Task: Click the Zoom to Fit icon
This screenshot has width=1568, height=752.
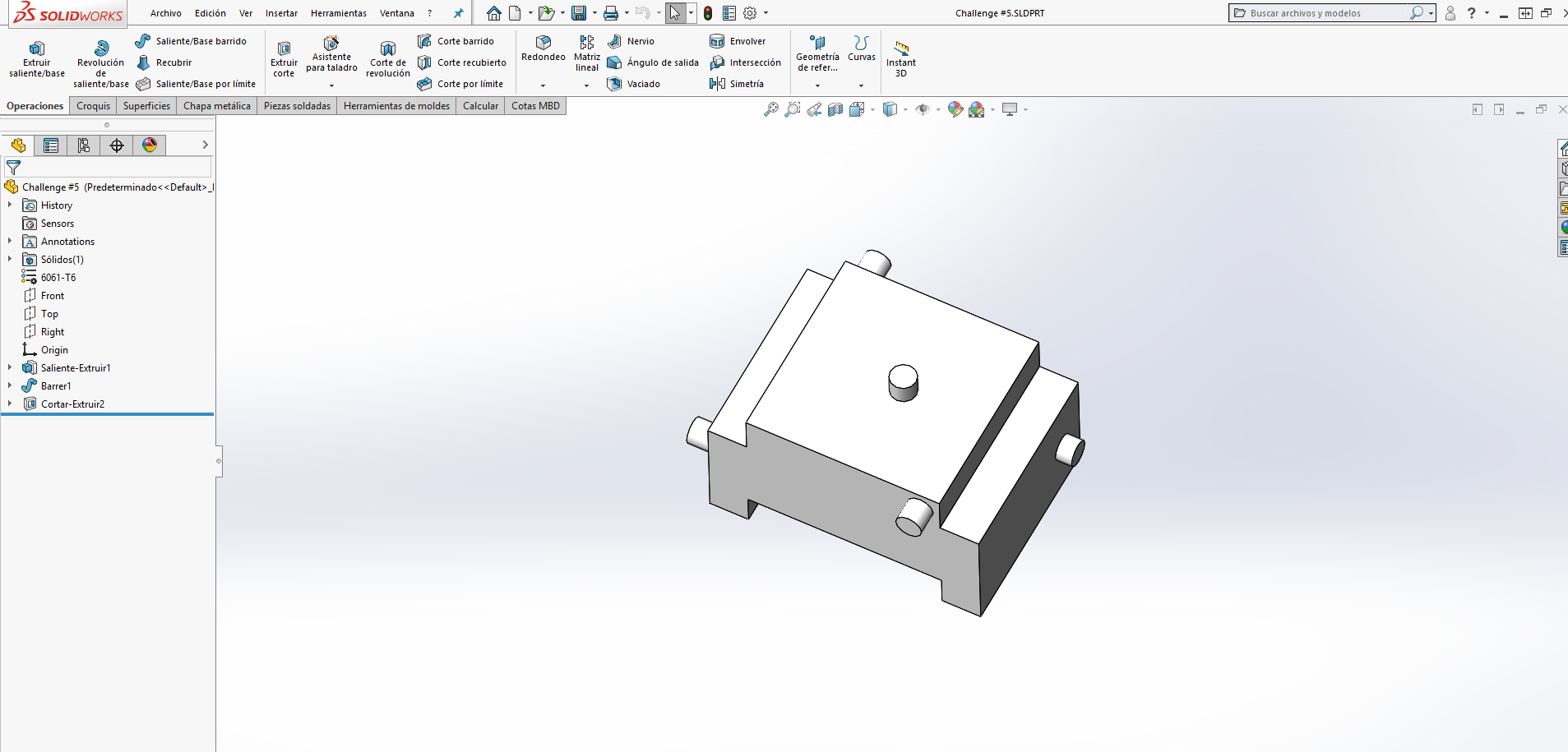Action: click(770, 109)
